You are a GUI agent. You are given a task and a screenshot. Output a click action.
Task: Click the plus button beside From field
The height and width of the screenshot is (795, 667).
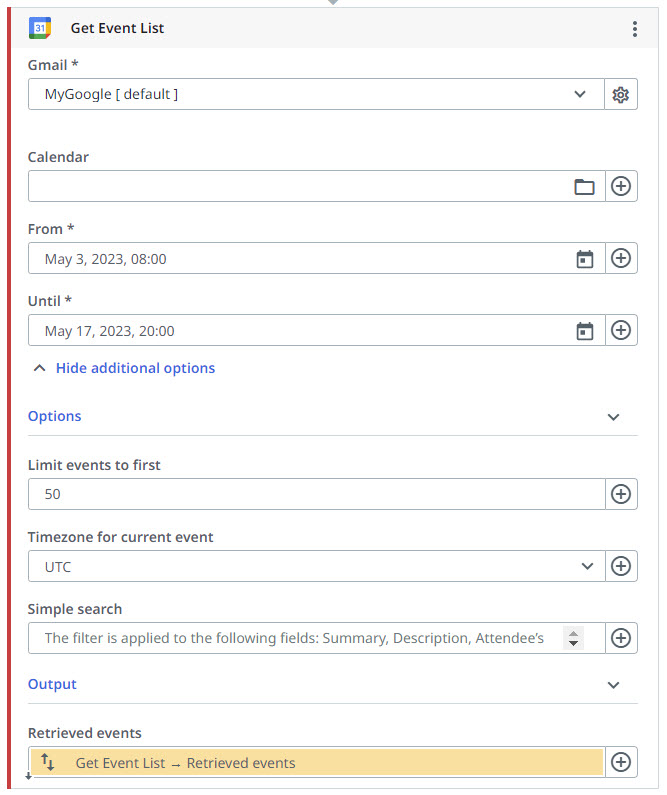621,259
